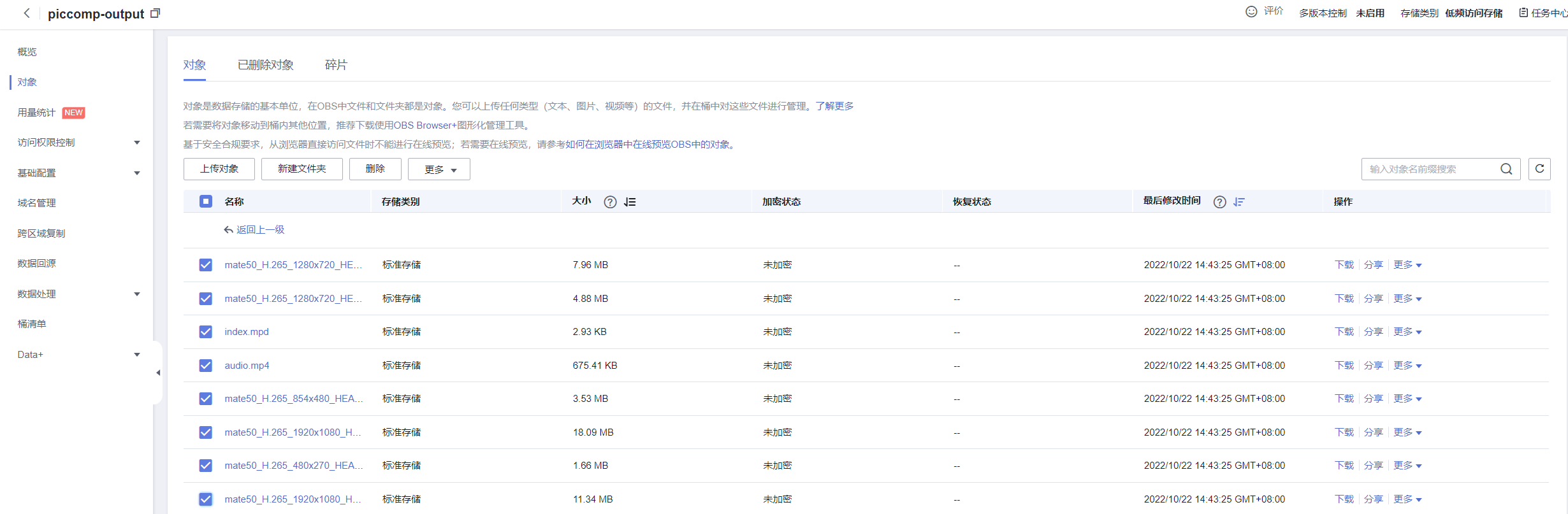Click the 删除 button
Screen dimensions: 1568x514
(x=375, y=169)
